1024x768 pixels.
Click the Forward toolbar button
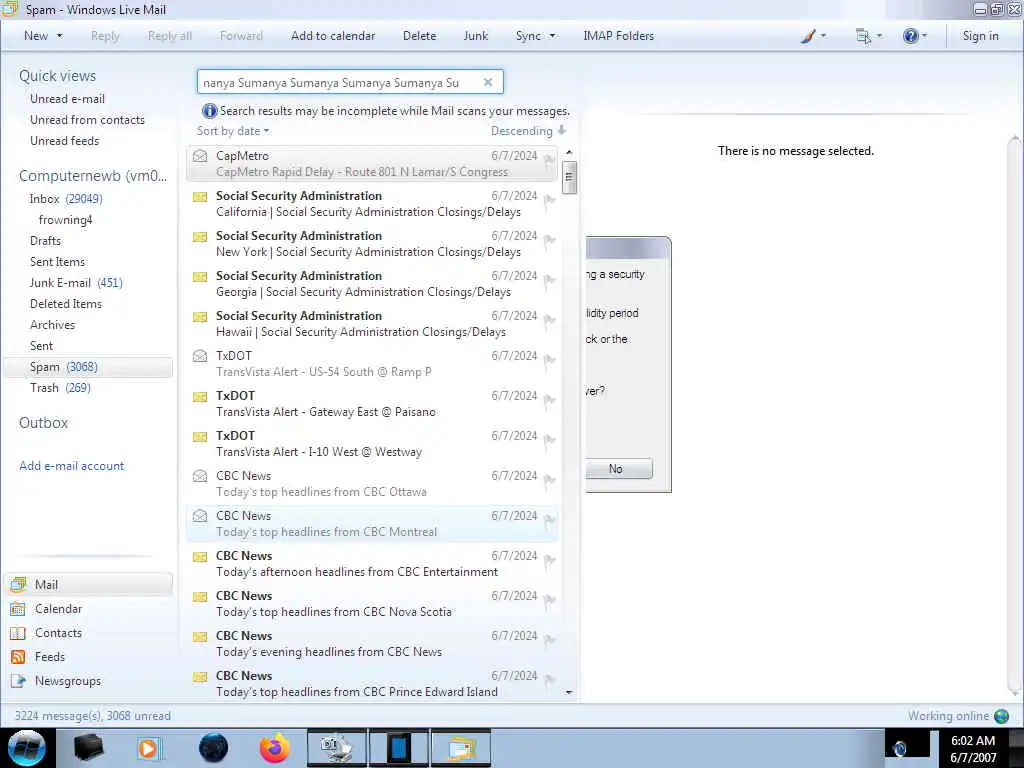[x=241, y=36]
